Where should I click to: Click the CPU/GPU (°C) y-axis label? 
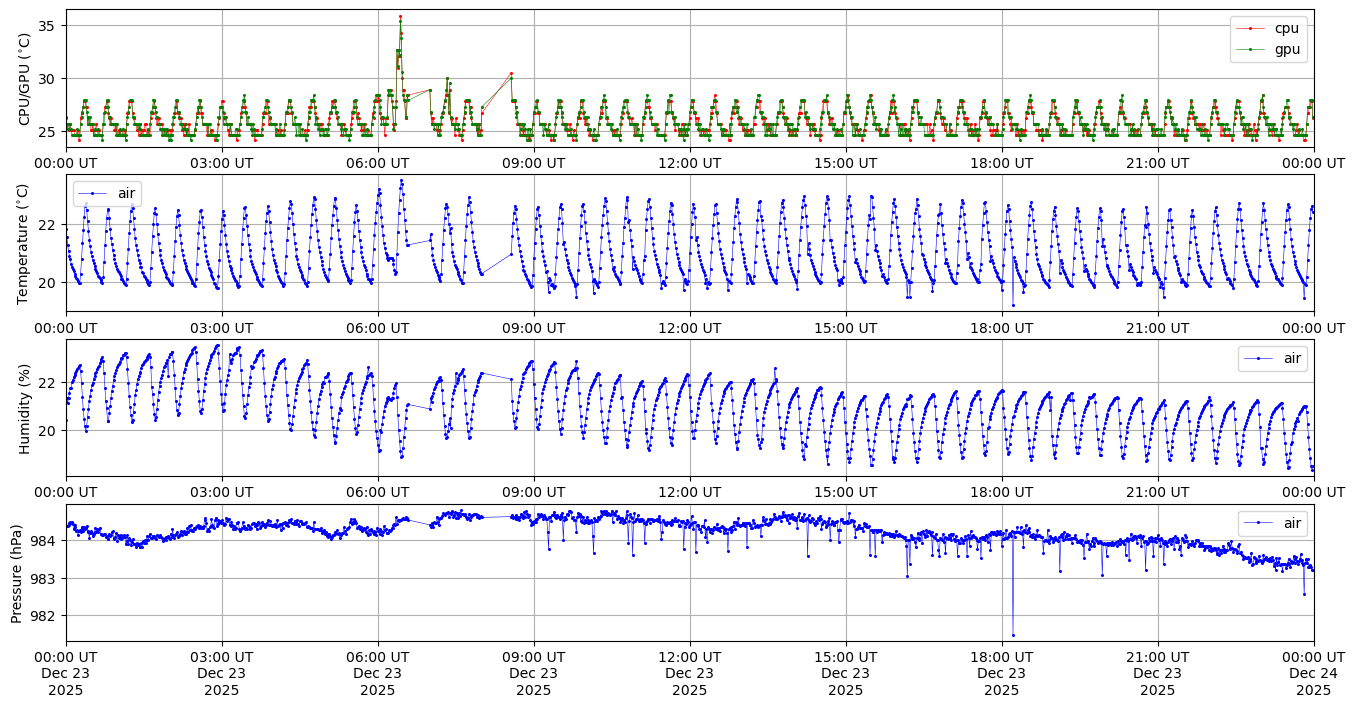click(25, 79)
